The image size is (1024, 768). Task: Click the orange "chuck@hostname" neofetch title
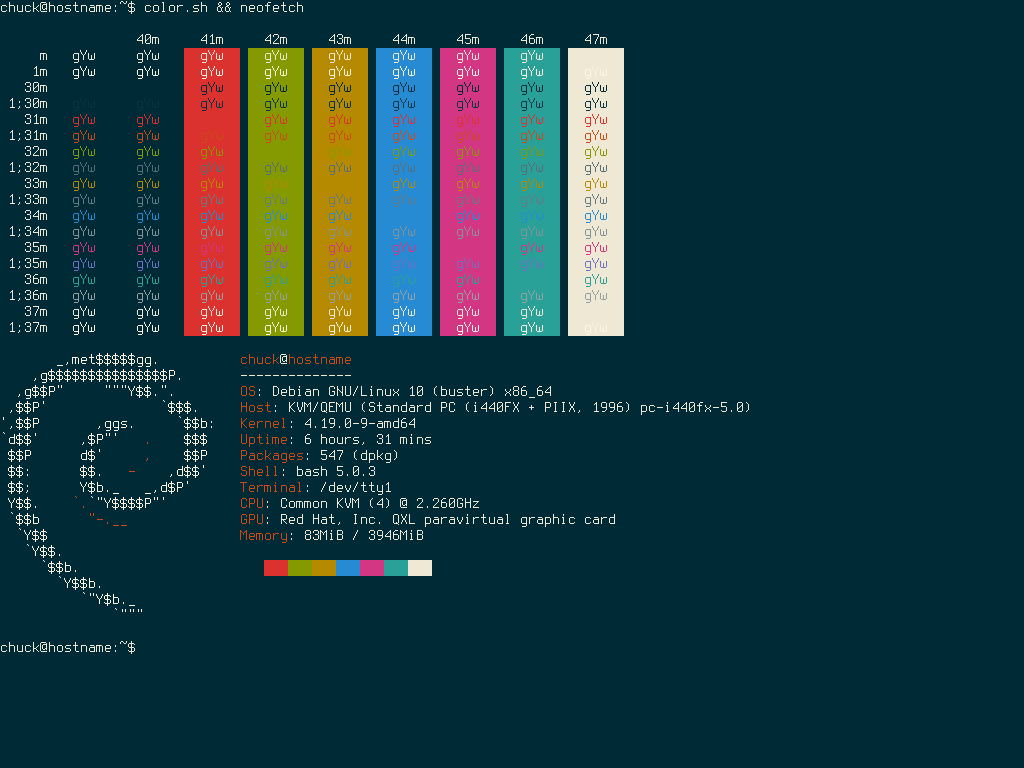click(x=296, y=360)
